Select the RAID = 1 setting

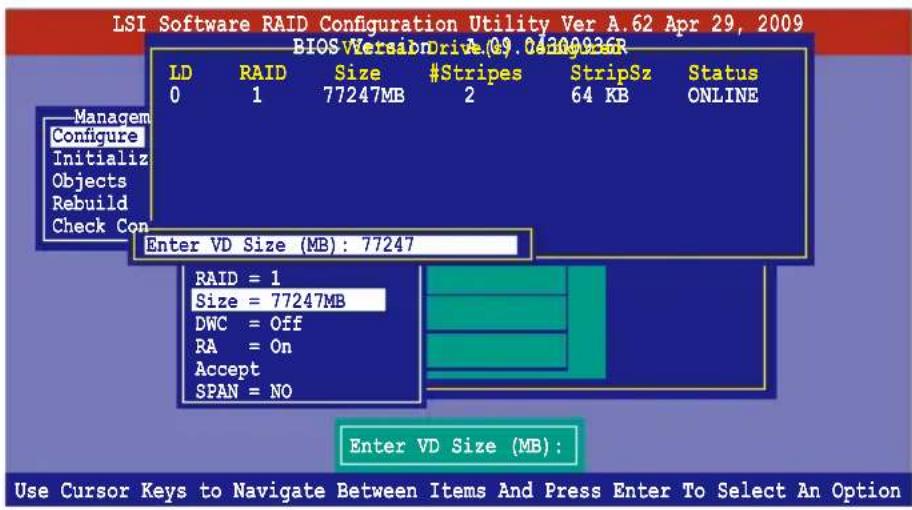237,279
